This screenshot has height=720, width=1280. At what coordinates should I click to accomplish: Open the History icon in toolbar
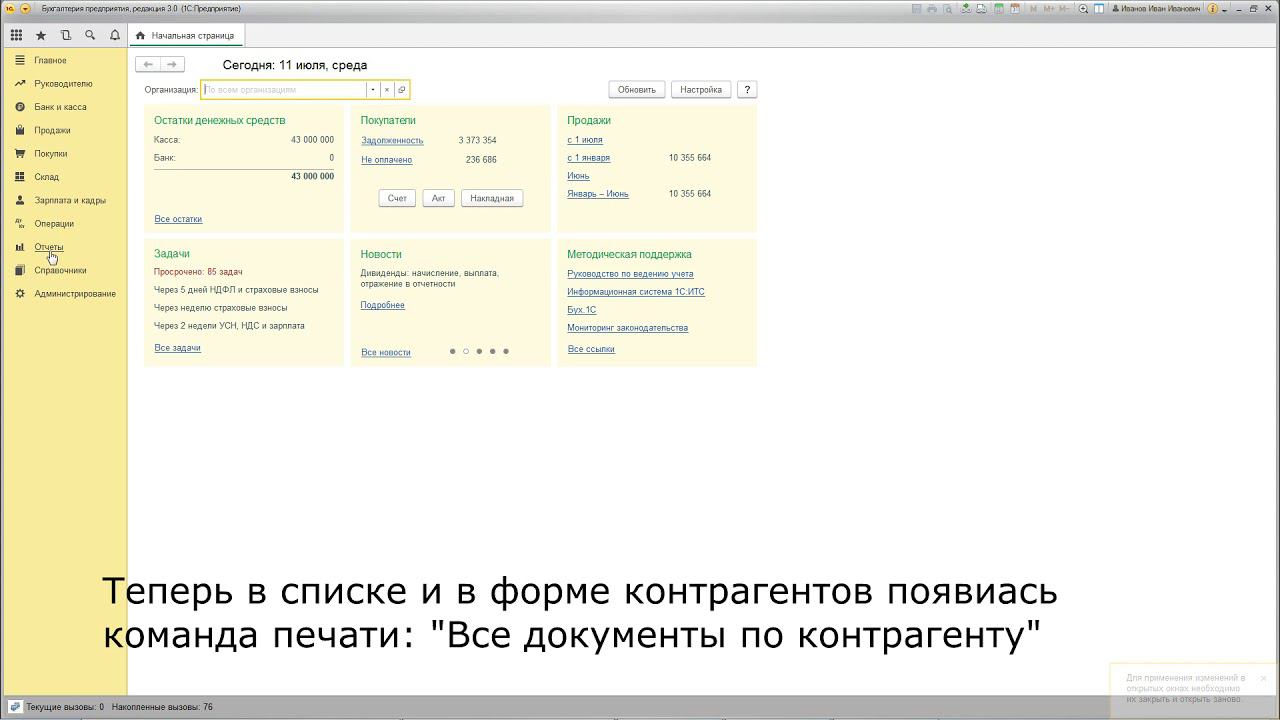pyautogui.click(x=66, y=35)
